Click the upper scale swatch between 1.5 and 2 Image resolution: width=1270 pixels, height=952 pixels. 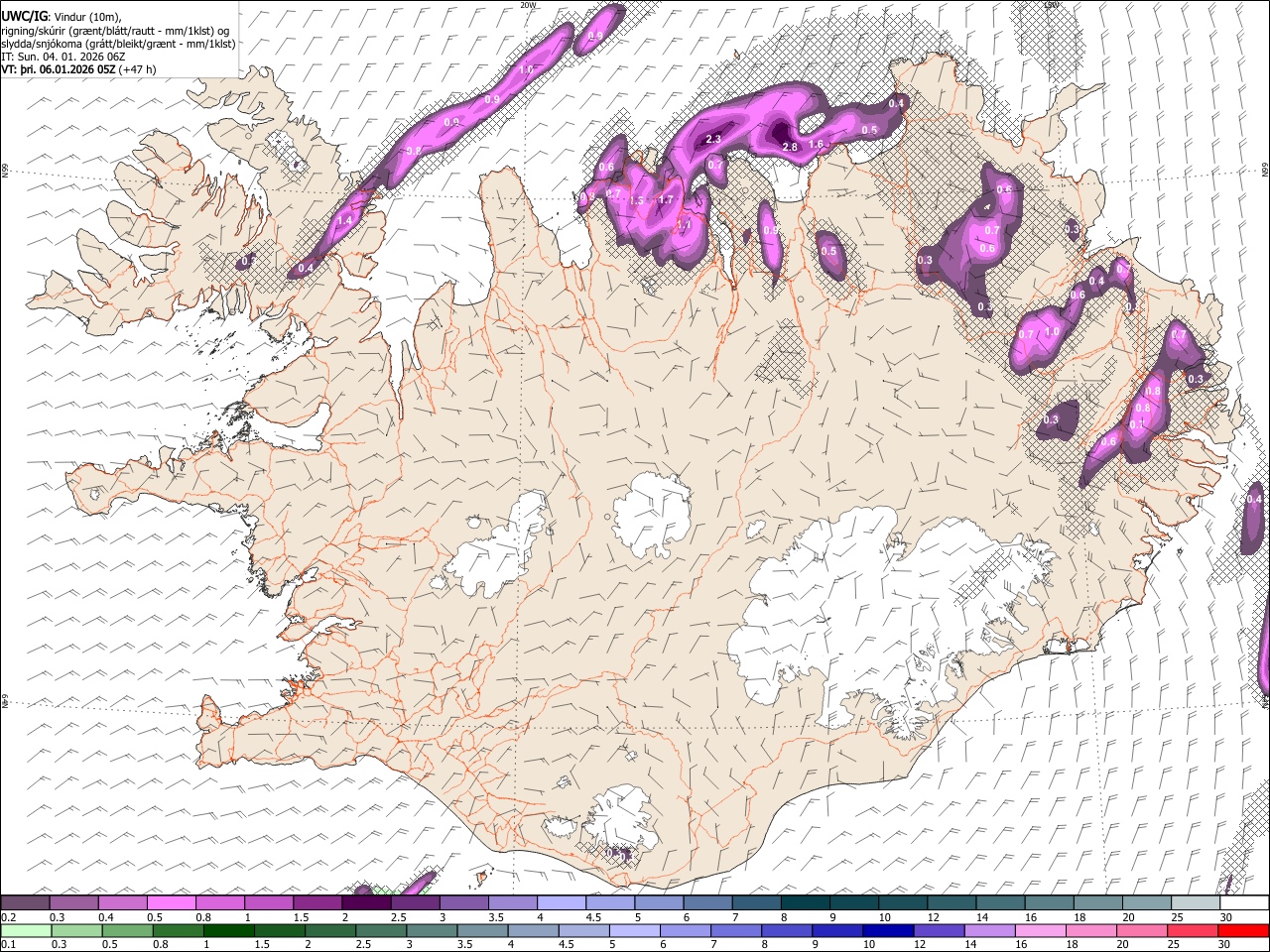(x=317, y=903)
